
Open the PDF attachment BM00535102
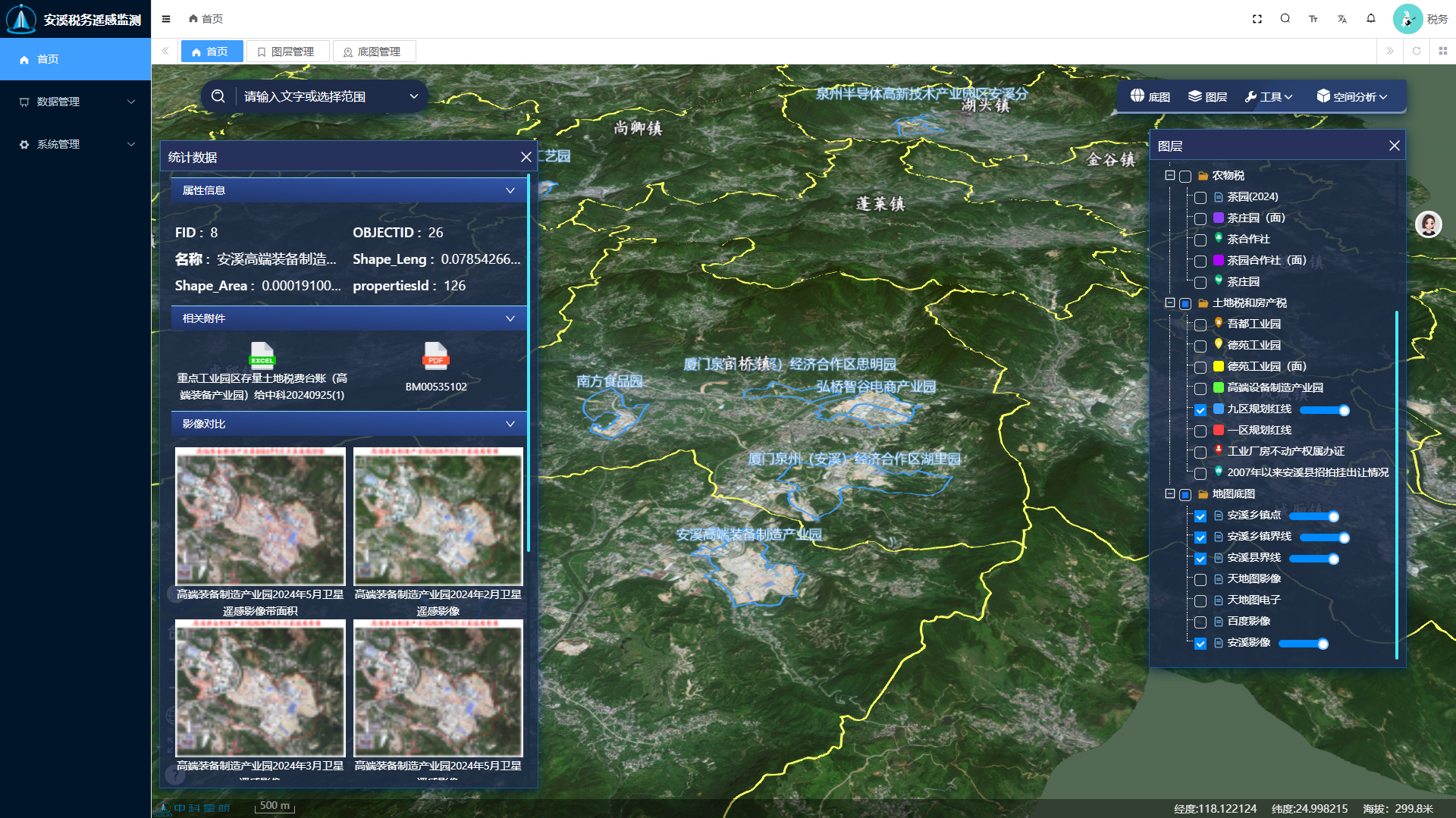tap(435, 356)
